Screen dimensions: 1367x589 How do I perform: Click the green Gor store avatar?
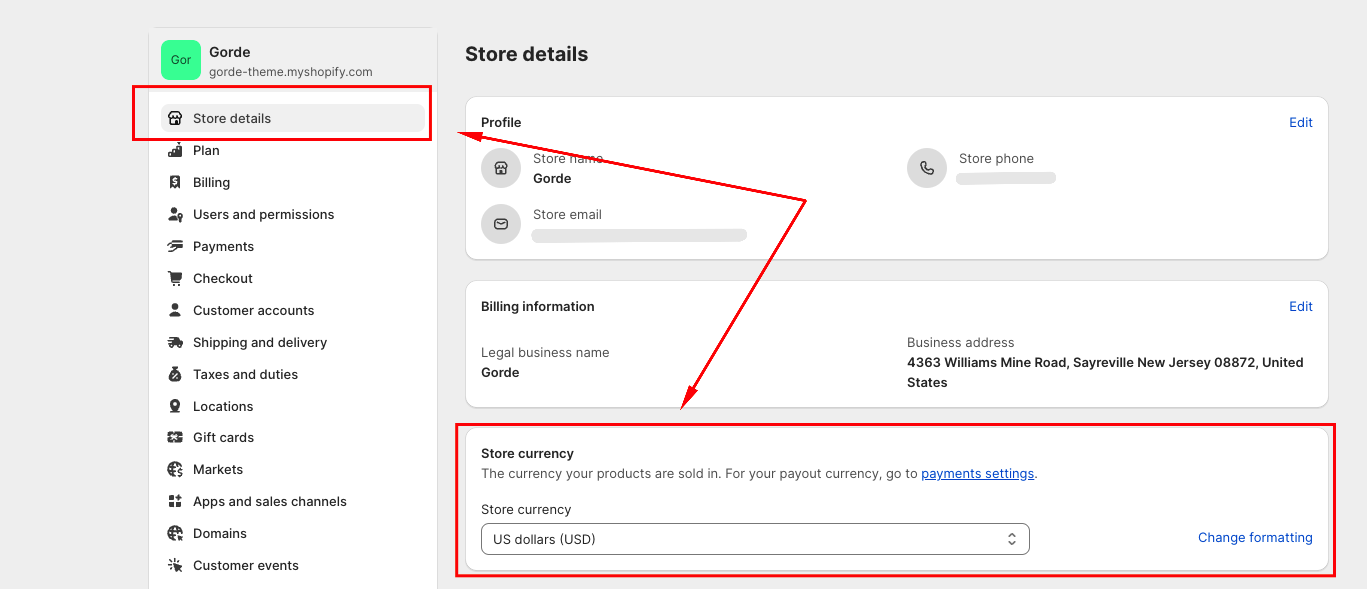pos(181,60)
